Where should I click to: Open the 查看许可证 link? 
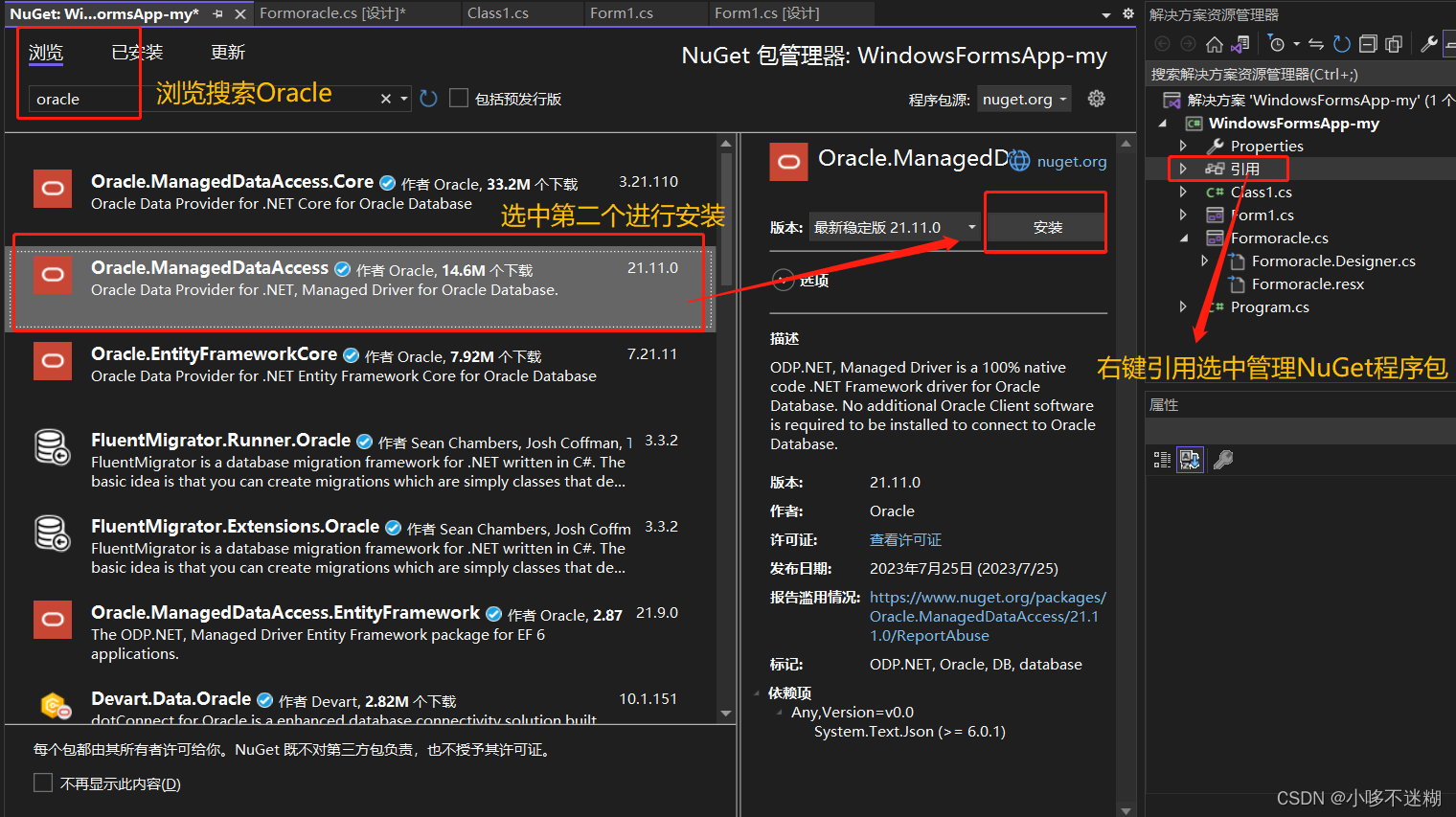click(904, 539)
